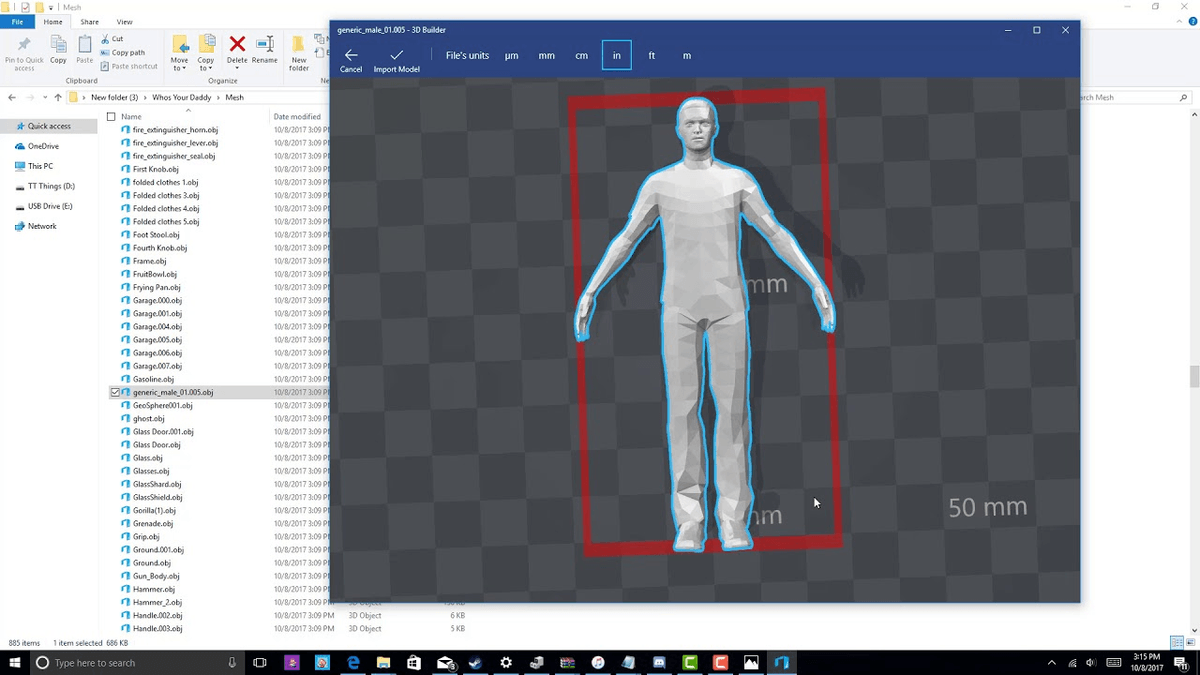1200x675 pixels.
Task: Open the Microsoft Store taskbar icon
Action: (x=414, y=662)
